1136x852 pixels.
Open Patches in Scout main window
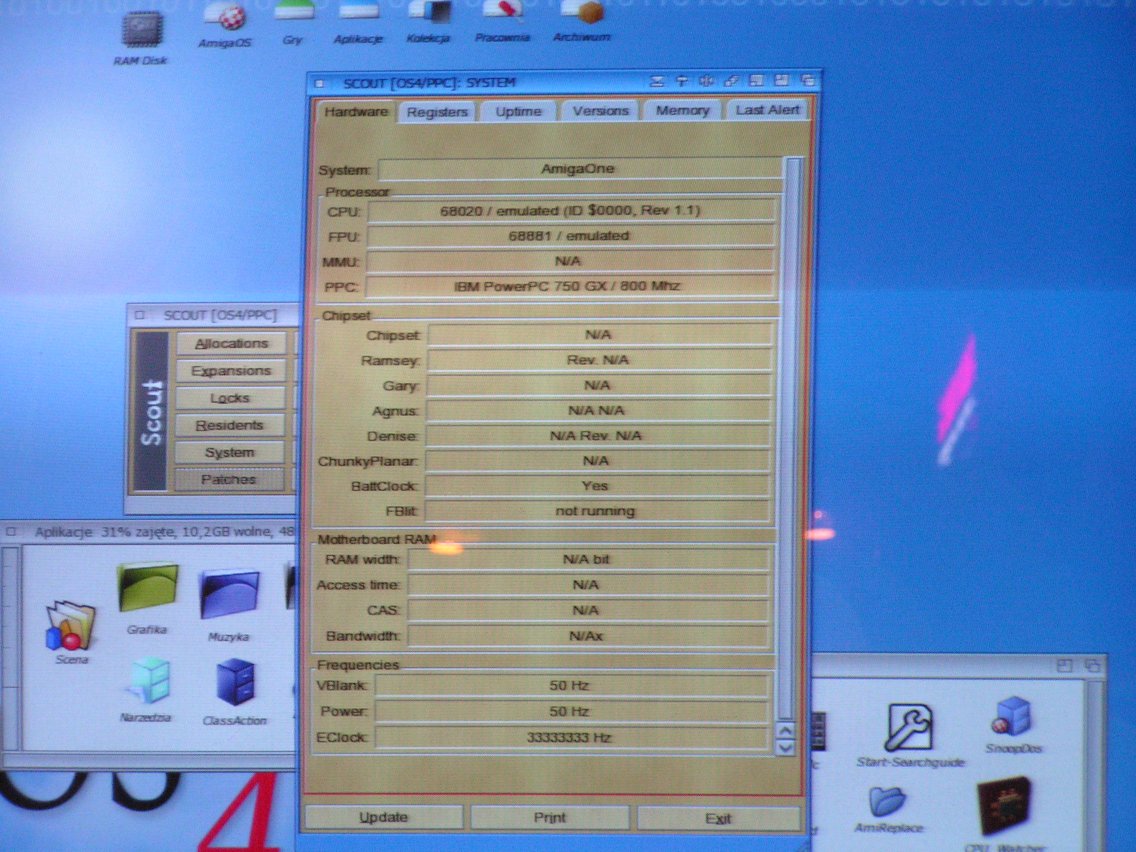(x=229, y=480)
